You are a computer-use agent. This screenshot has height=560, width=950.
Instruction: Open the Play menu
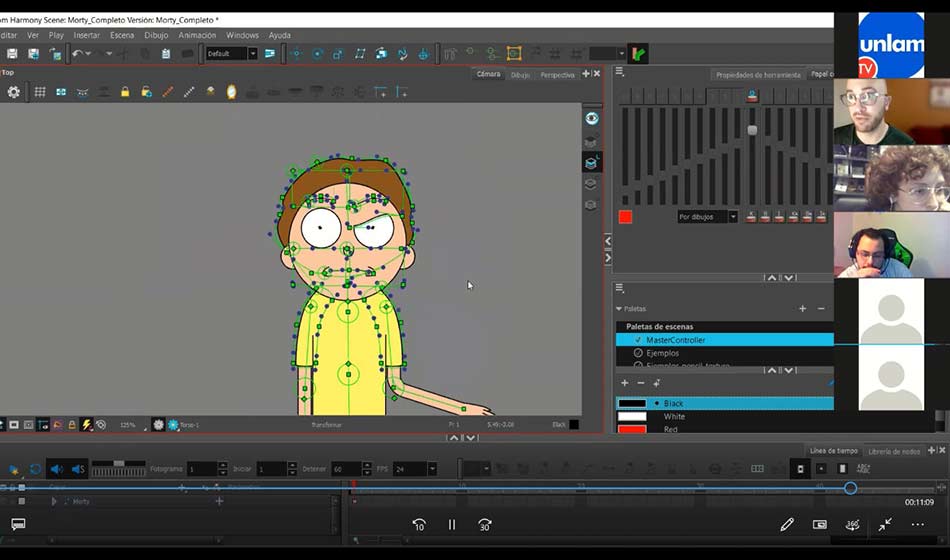(56, 35)
